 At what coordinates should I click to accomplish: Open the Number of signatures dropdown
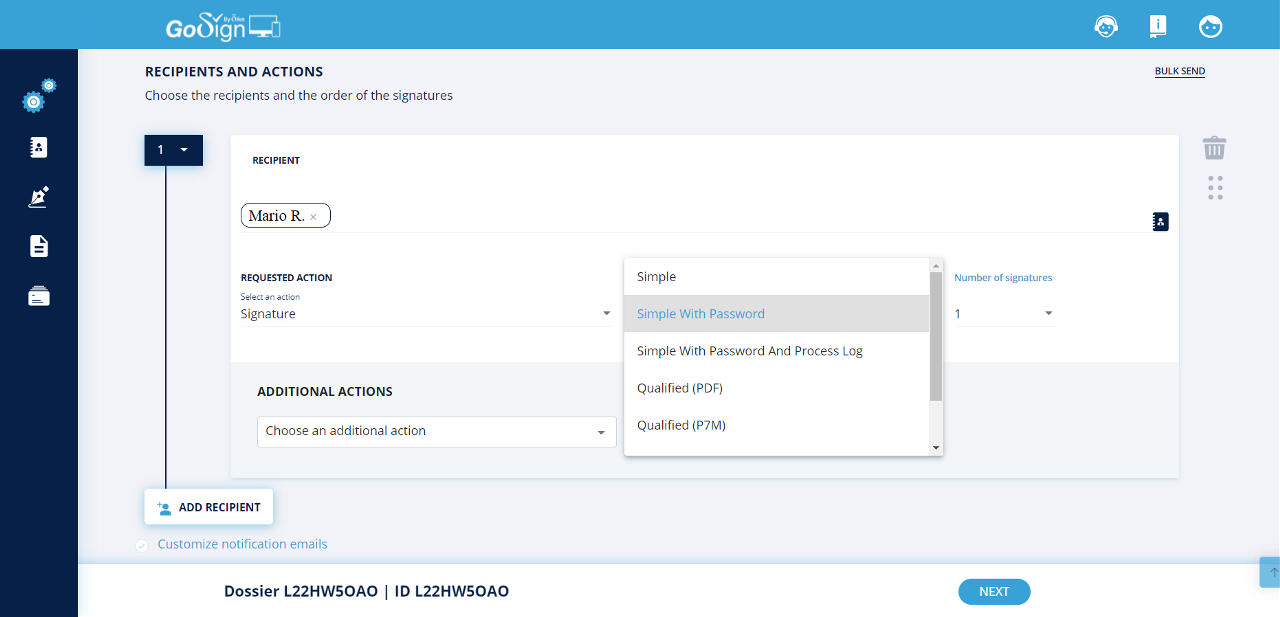click(1004, 314)
